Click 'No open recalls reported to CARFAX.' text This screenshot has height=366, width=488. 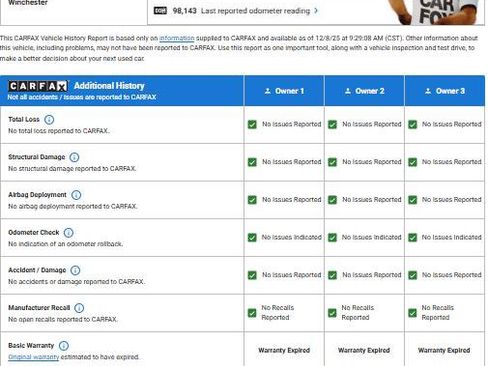(x=63, y=319)
